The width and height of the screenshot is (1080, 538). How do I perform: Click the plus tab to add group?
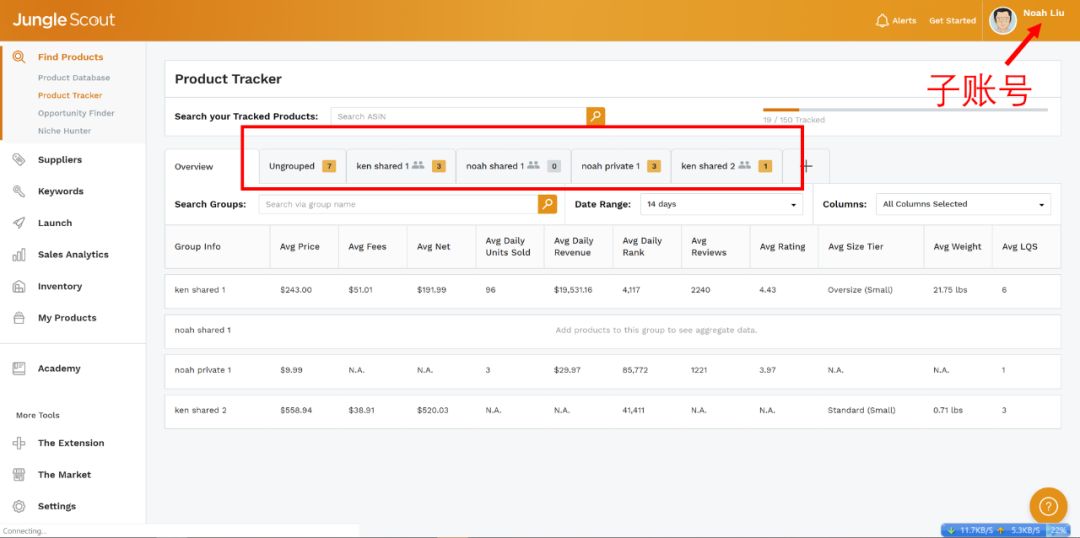pos(806,166)
